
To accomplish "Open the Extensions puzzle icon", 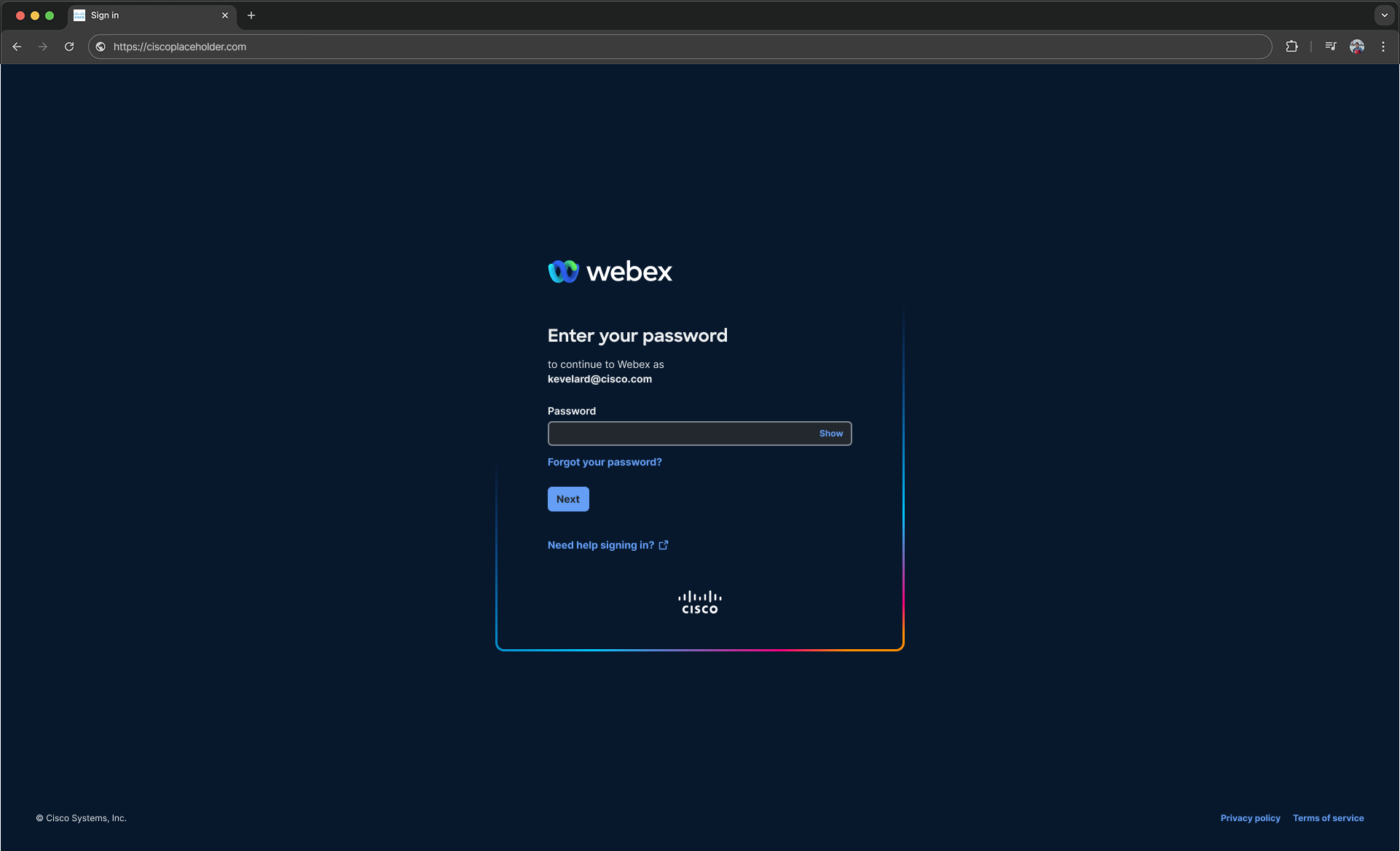I will 1291,47.
